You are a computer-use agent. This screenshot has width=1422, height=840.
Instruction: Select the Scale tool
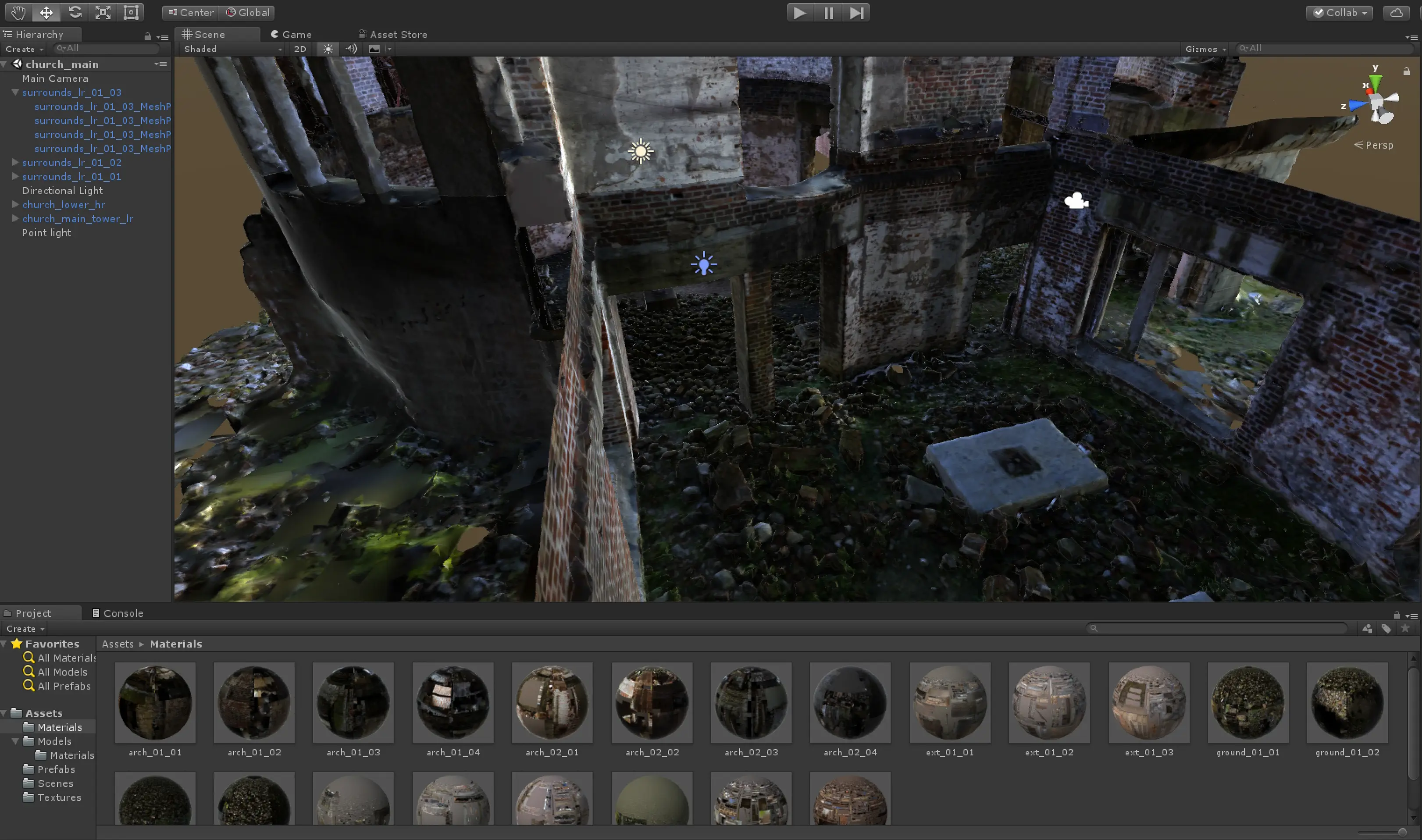coord(103,12)
